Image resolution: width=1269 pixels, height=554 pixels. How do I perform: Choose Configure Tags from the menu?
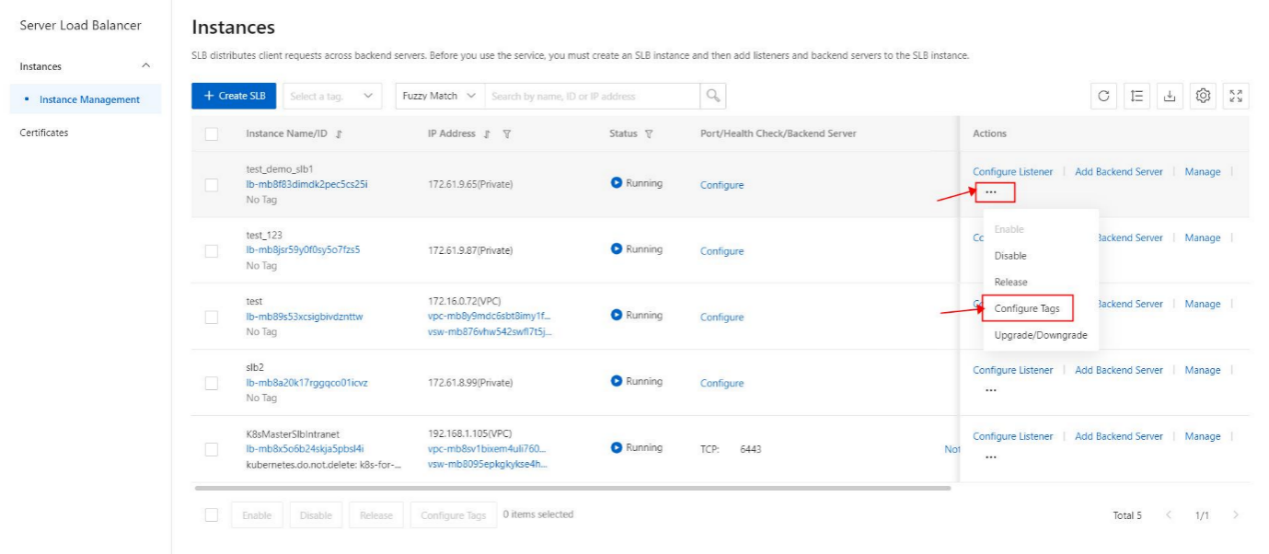pos(1027,308)
